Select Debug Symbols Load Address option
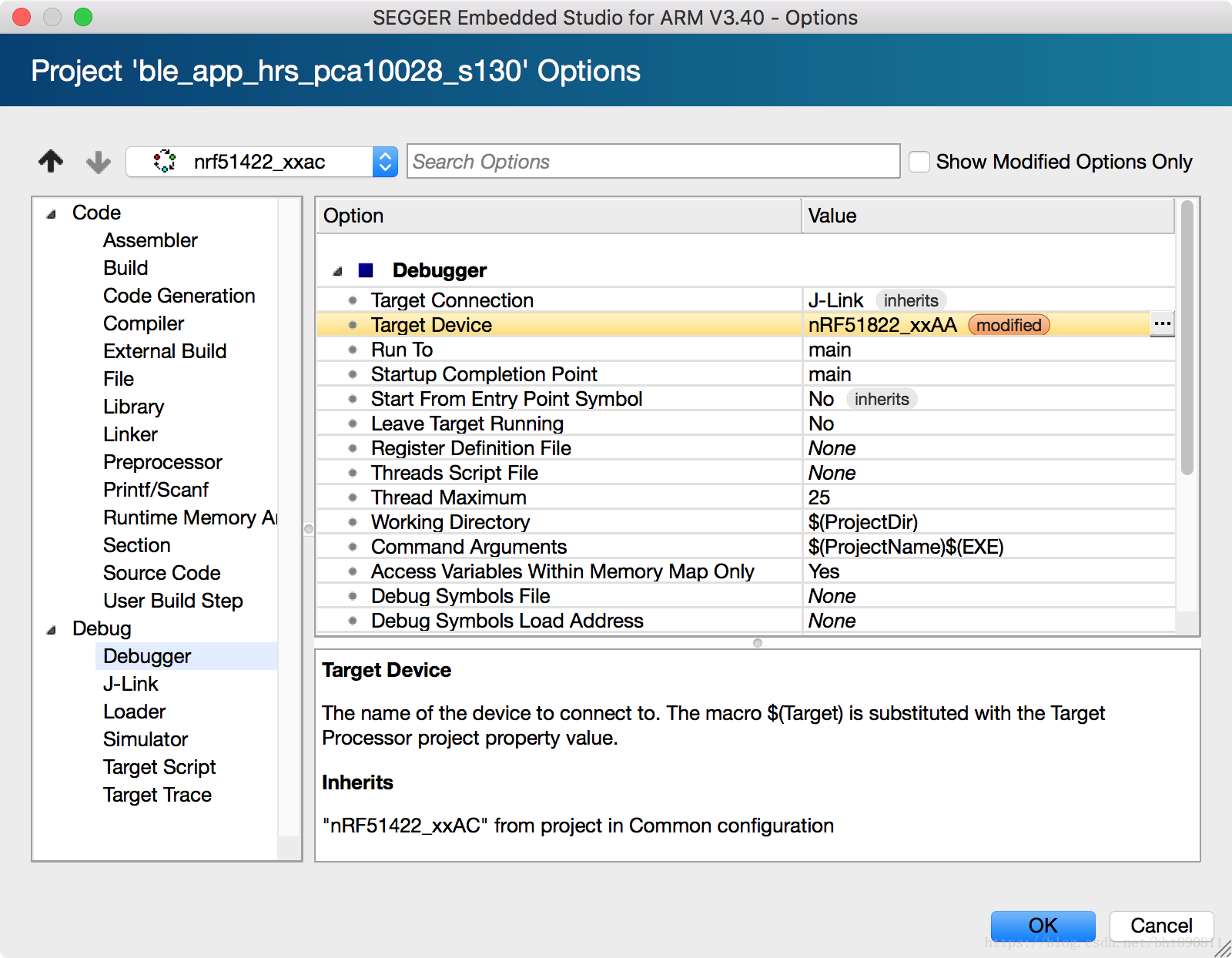Viewport: 1232px width, 958px height. 745,621
